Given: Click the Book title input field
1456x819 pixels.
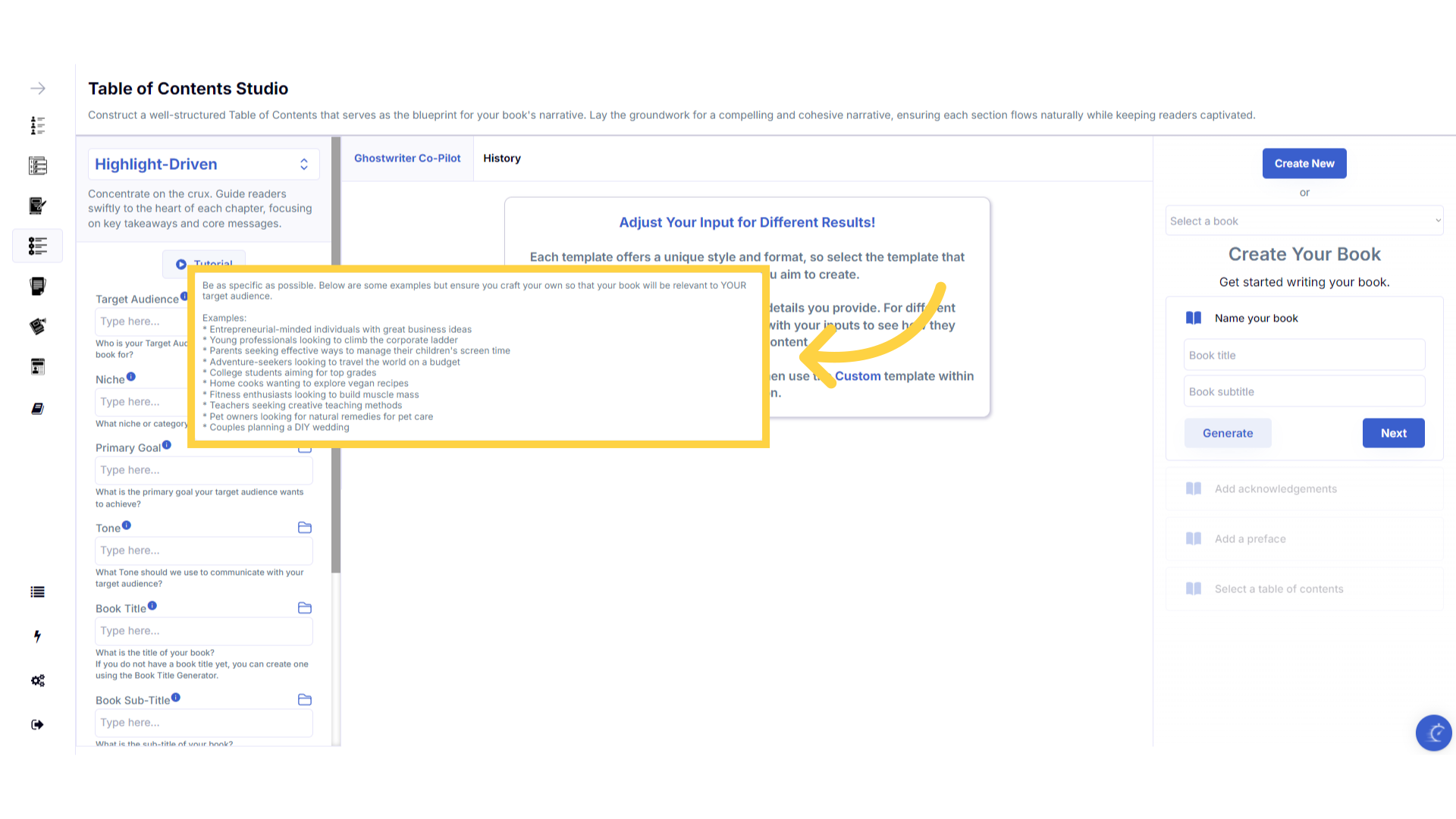Looking at the screenshot, I should [x=1304, y=355].
